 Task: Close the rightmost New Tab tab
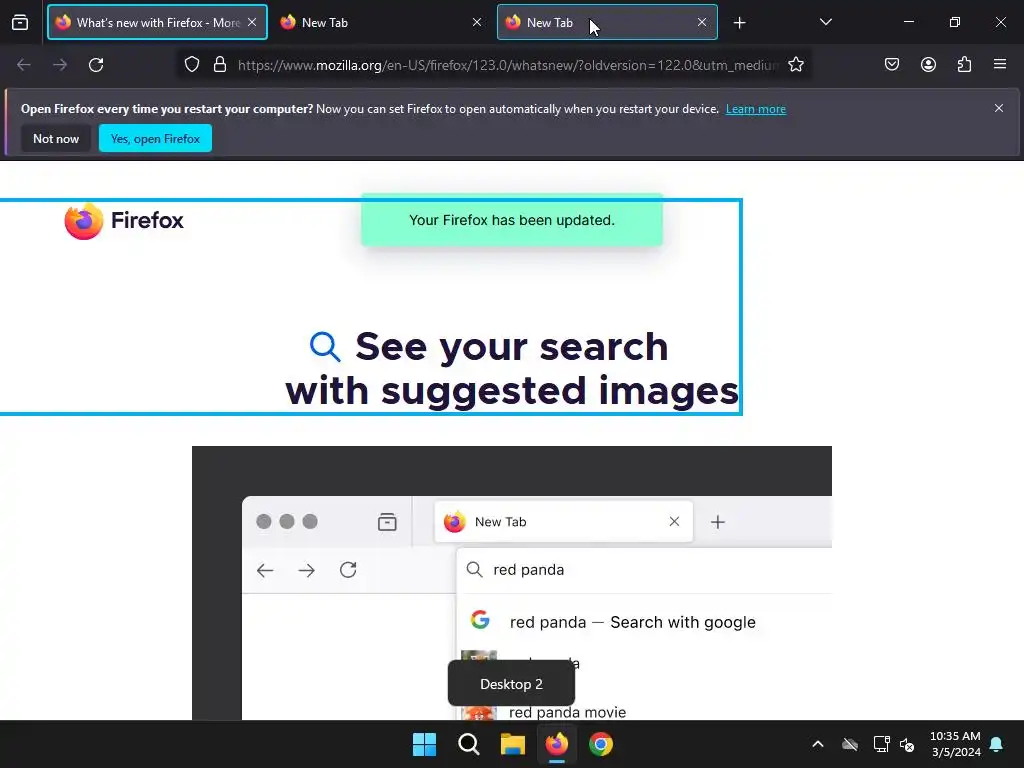pos(702,22)
